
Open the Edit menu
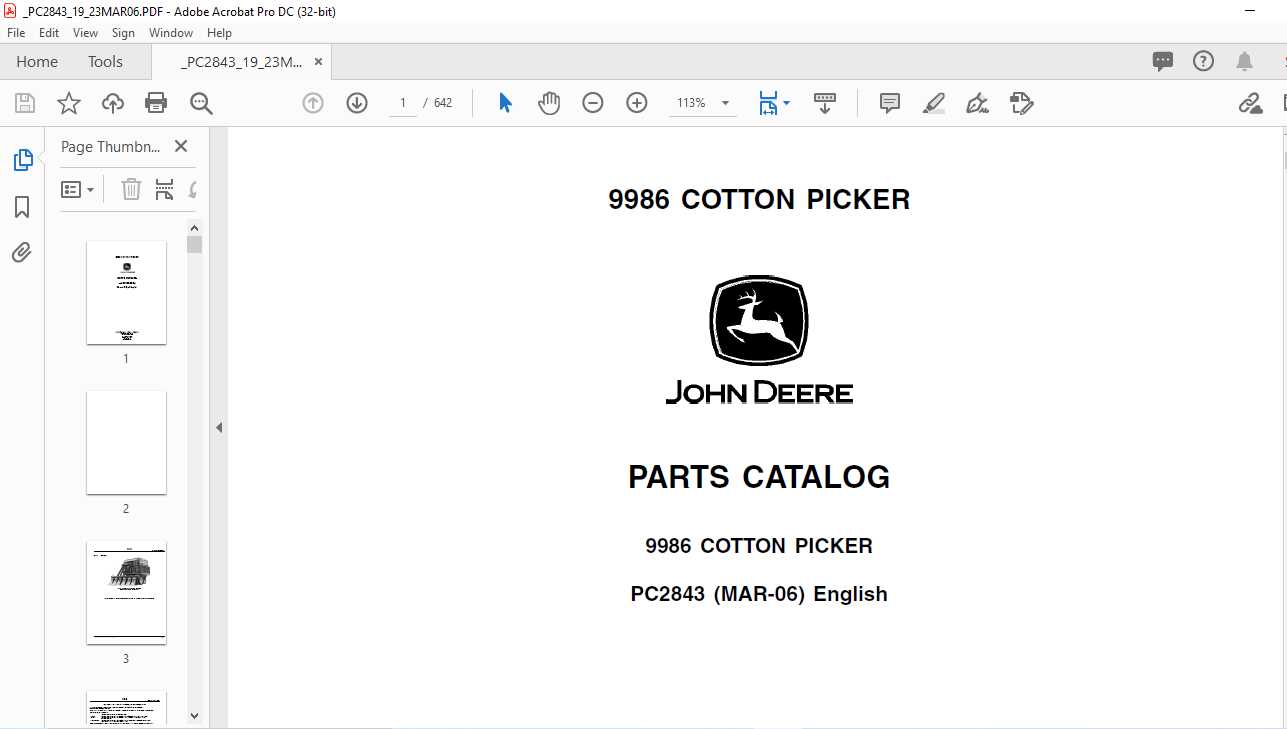point(49,33)
